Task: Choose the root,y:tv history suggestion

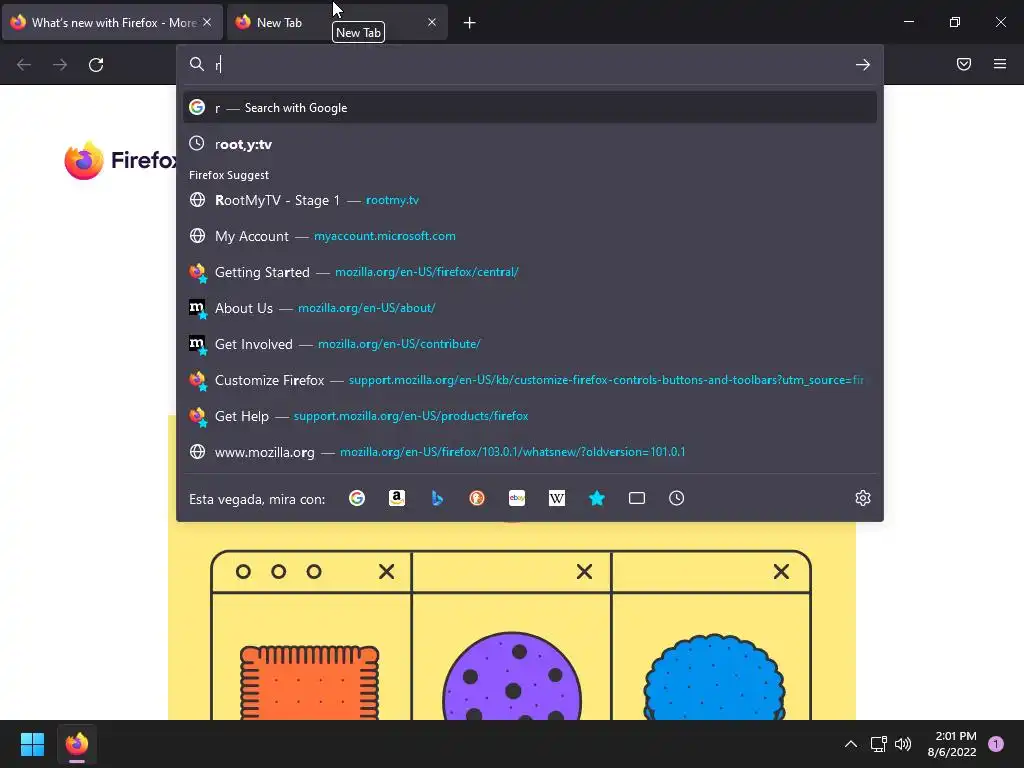Action: (x=530, y=144)
